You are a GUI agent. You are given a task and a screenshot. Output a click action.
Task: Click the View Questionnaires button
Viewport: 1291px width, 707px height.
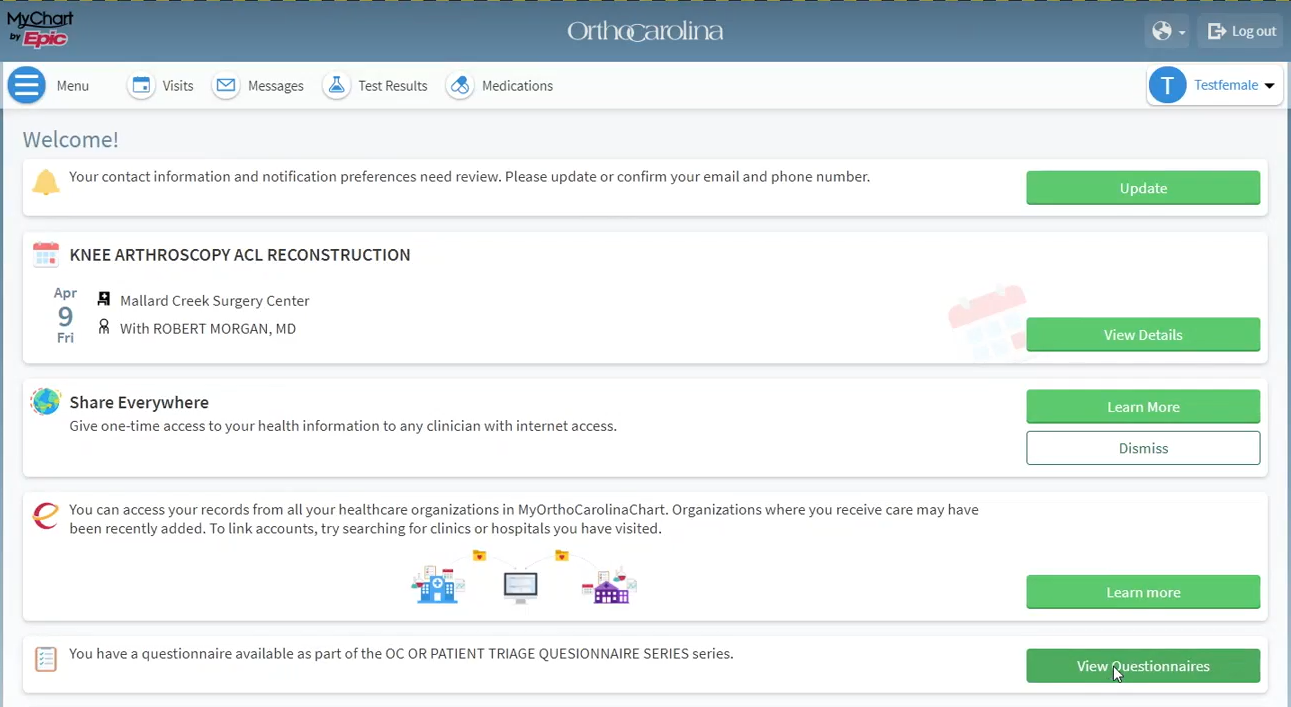[1143, 666]
